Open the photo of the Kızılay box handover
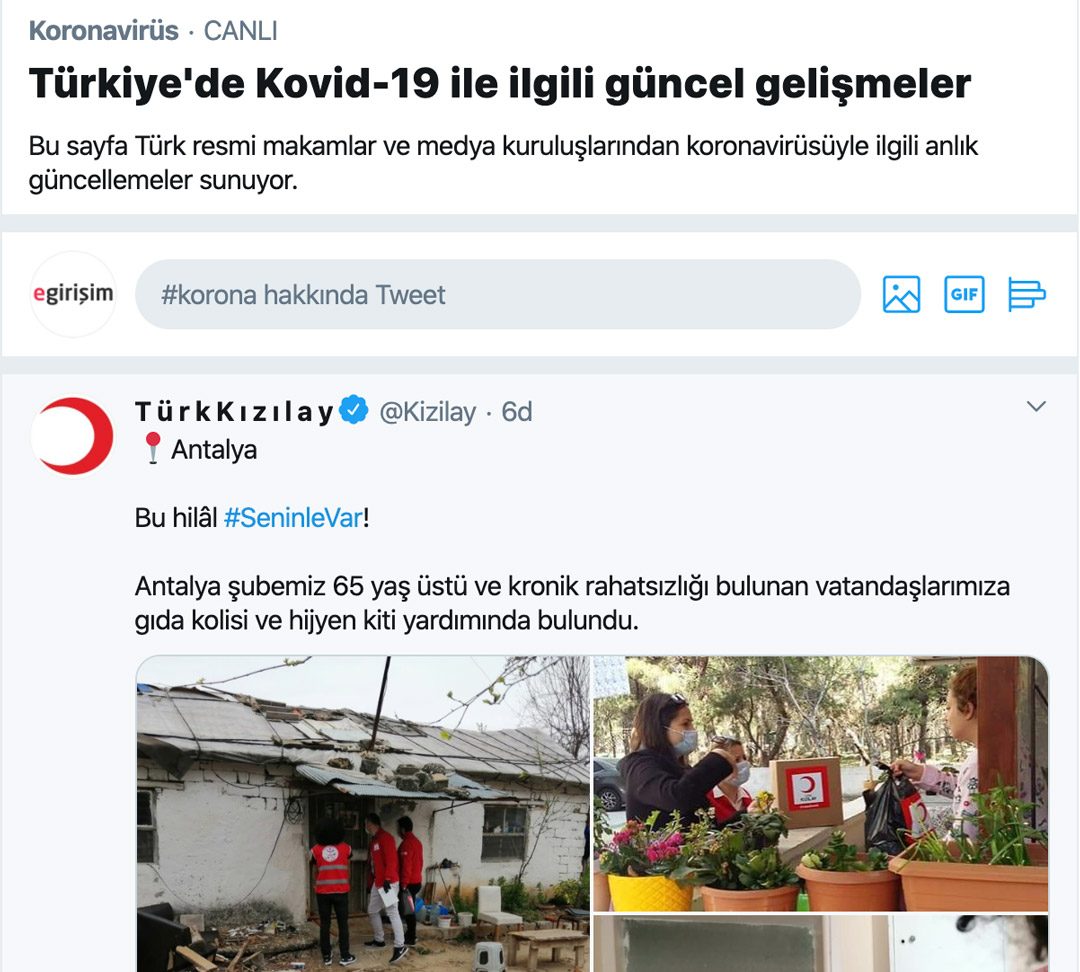1080x972 pixels. coord(820,783)
